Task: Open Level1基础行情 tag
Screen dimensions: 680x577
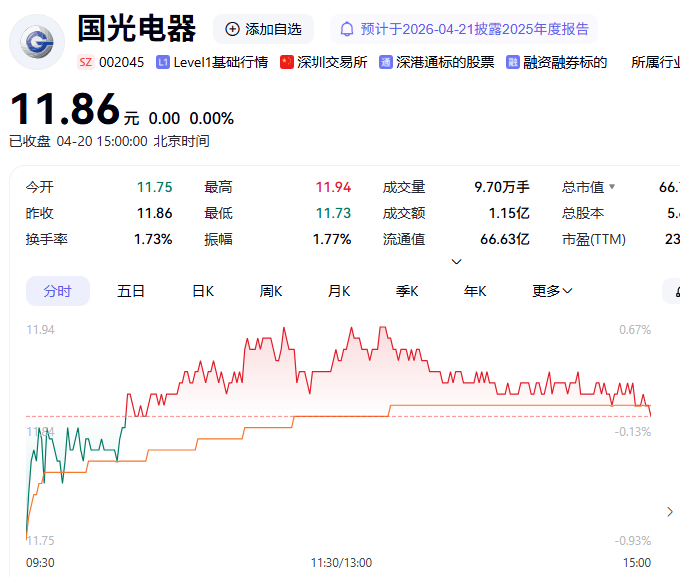Action: (221, 62)
